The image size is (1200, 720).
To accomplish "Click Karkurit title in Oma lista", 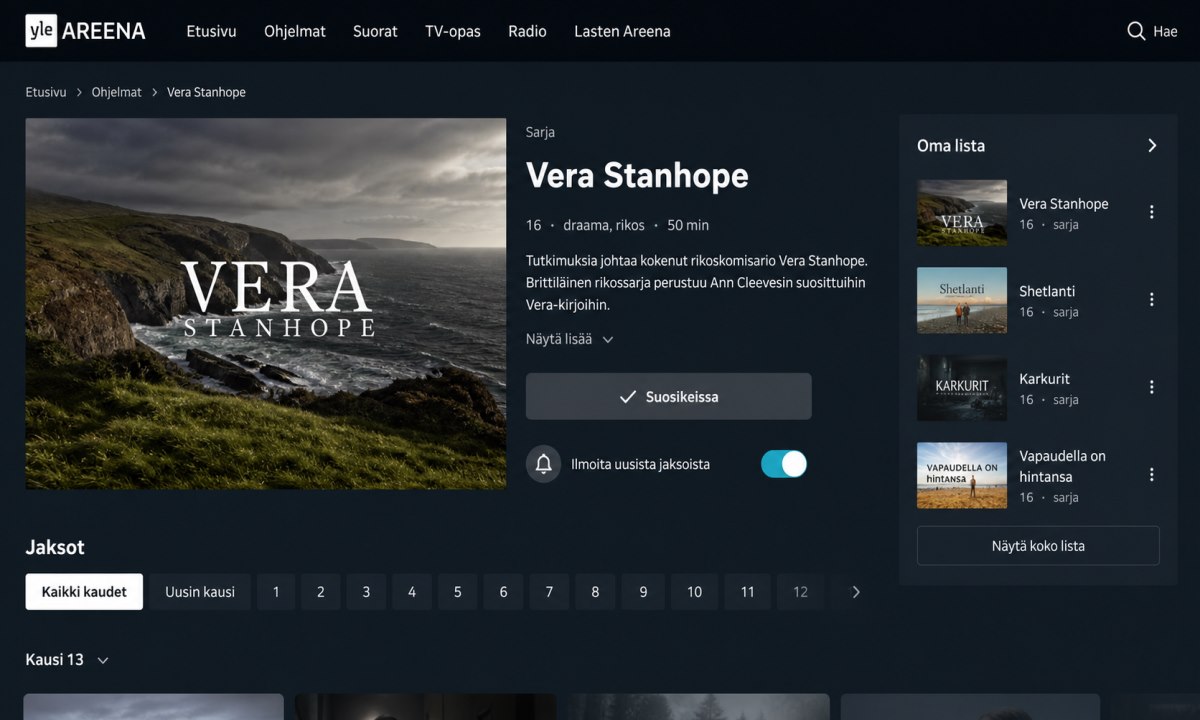I will 1044,379.
